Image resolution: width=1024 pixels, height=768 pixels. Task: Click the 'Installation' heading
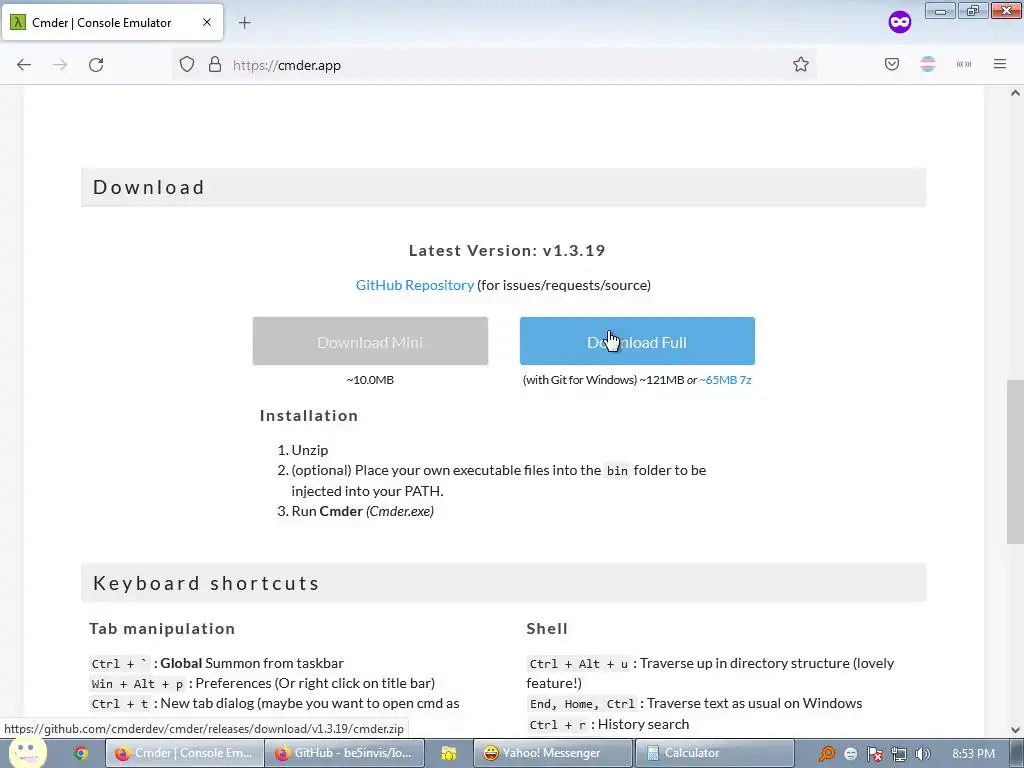(x=309, y=415)
